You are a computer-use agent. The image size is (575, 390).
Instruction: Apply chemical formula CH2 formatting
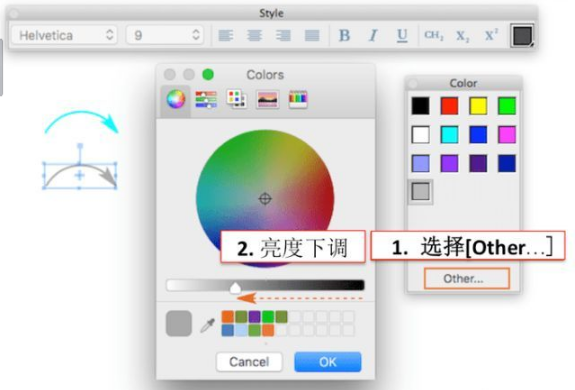click(x=434, y=35)
